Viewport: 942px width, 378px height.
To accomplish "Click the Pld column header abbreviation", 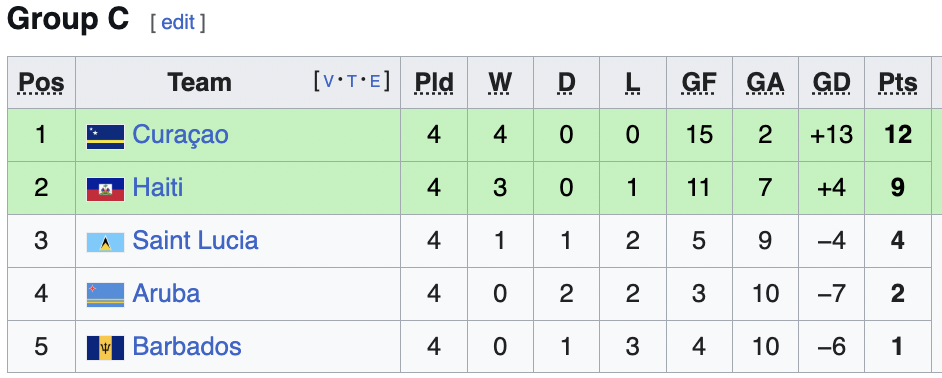I will tap(434, 83).
